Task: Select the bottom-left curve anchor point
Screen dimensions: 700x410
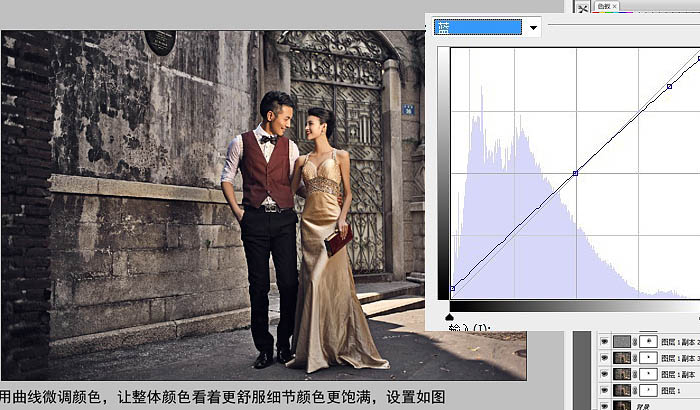Action: point(453,288)
